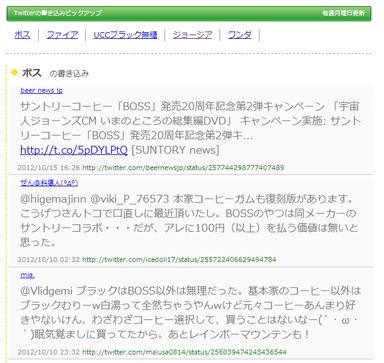The height and width of the screenshot is (363, 384).
Task: Click the ボス の書き込み section heading
Action: click(x=55, y=73)
